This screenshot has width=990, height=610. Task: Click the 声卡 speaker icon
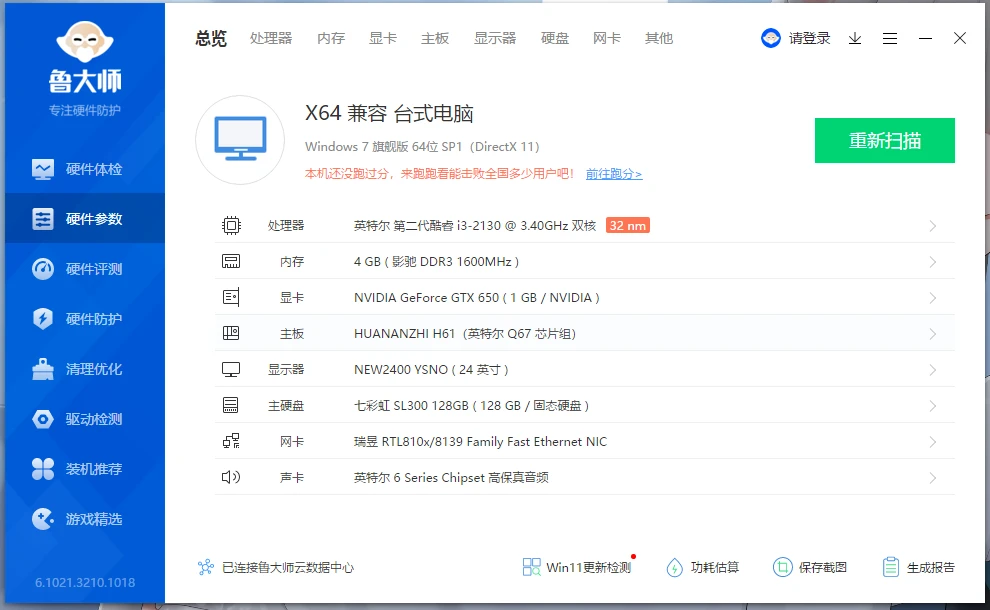coord(231,477)
